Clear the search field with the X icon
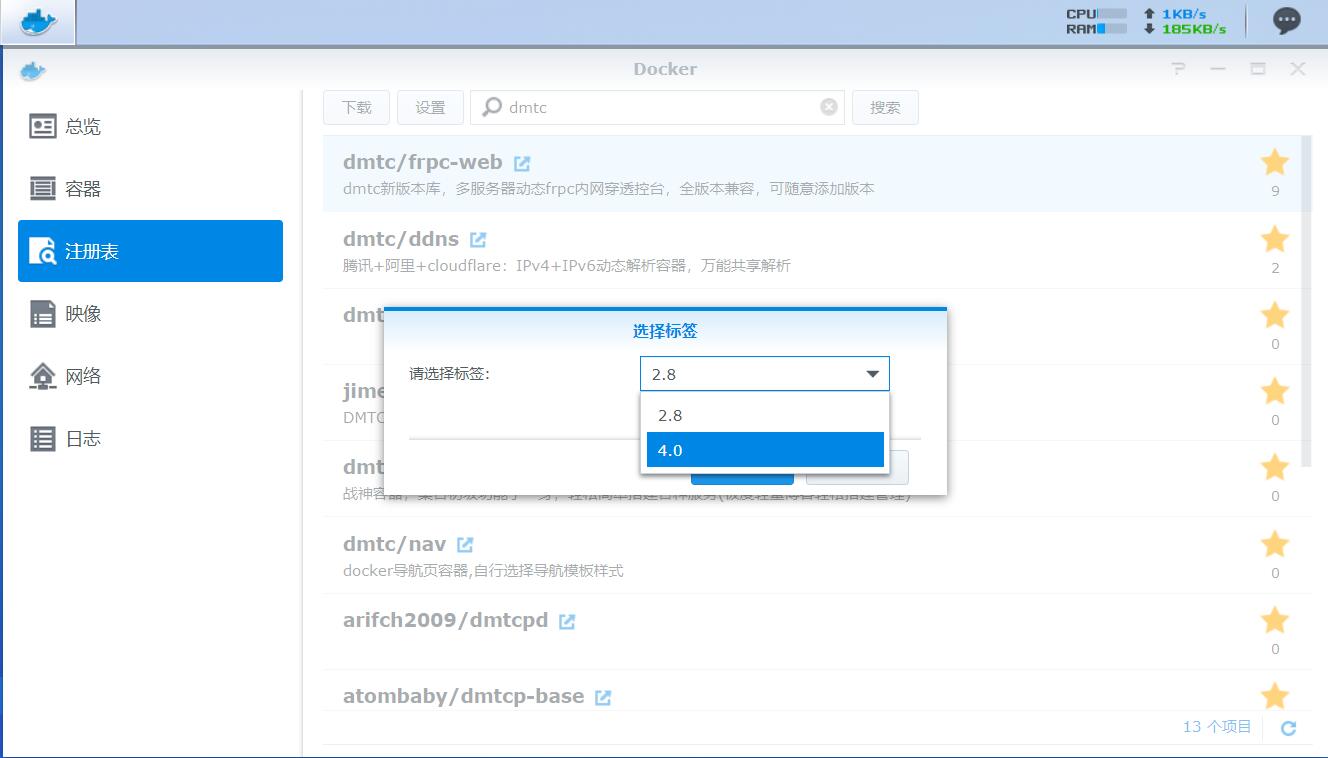The height and width of the screenshot is (758, 1328). [x=829, y=107]
